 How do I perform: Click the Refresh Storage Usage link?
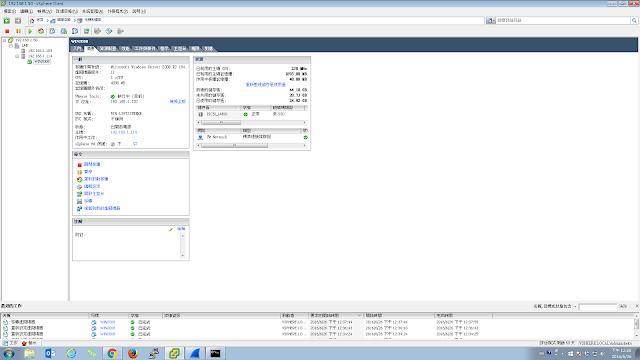pos(265,84)
